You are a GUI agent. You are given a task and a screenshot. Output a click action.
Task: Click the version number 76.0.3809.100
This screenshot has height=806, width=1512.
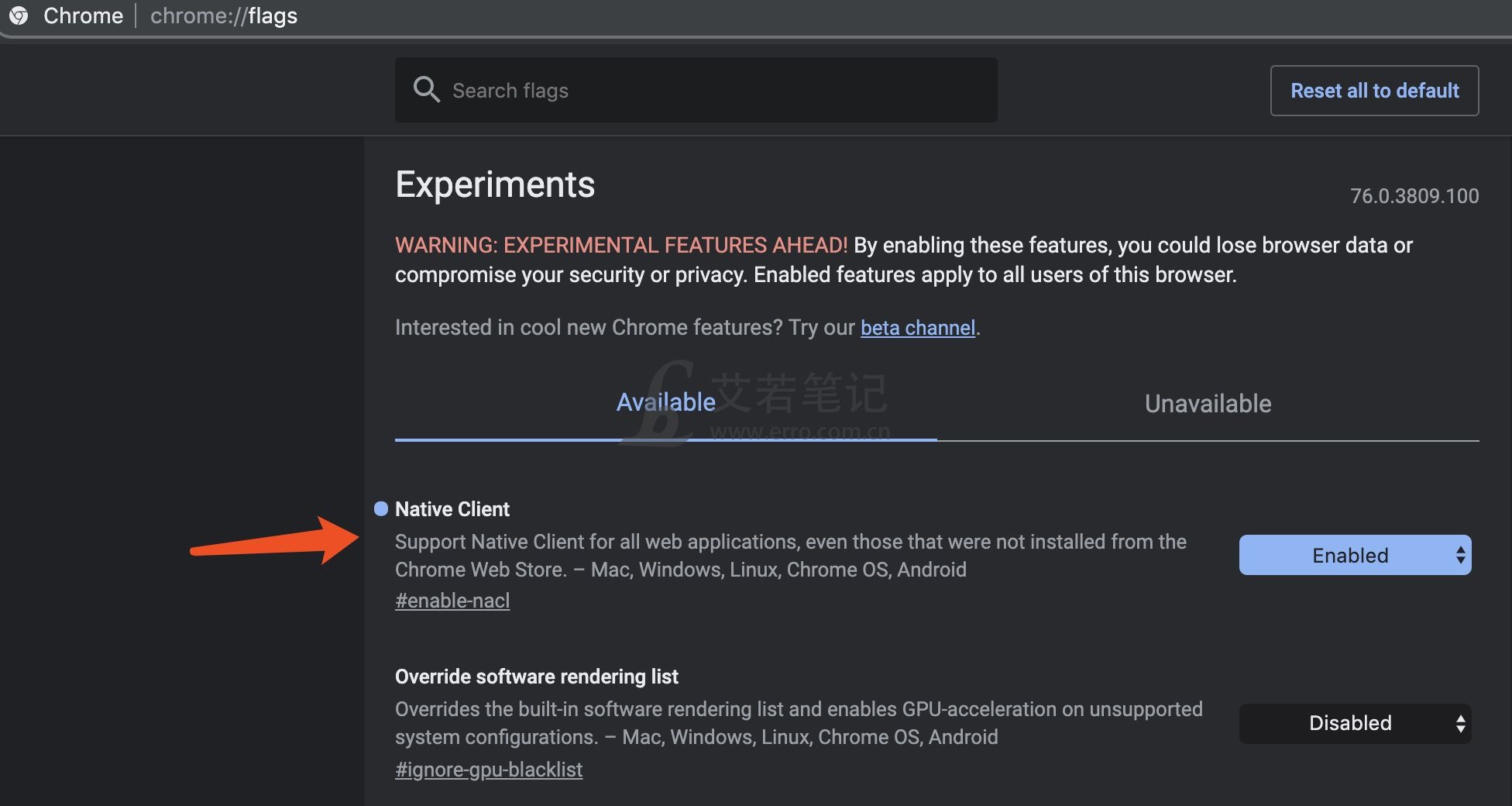tap(1414, 196)
